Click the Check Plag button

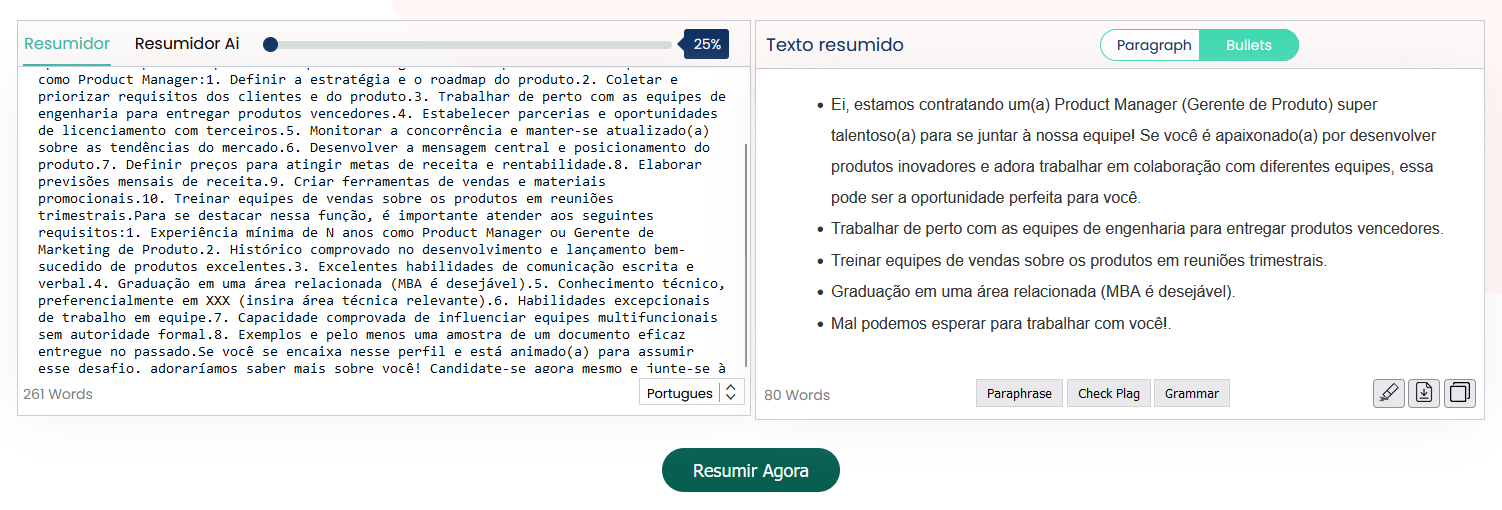[x=1109, y=393]
